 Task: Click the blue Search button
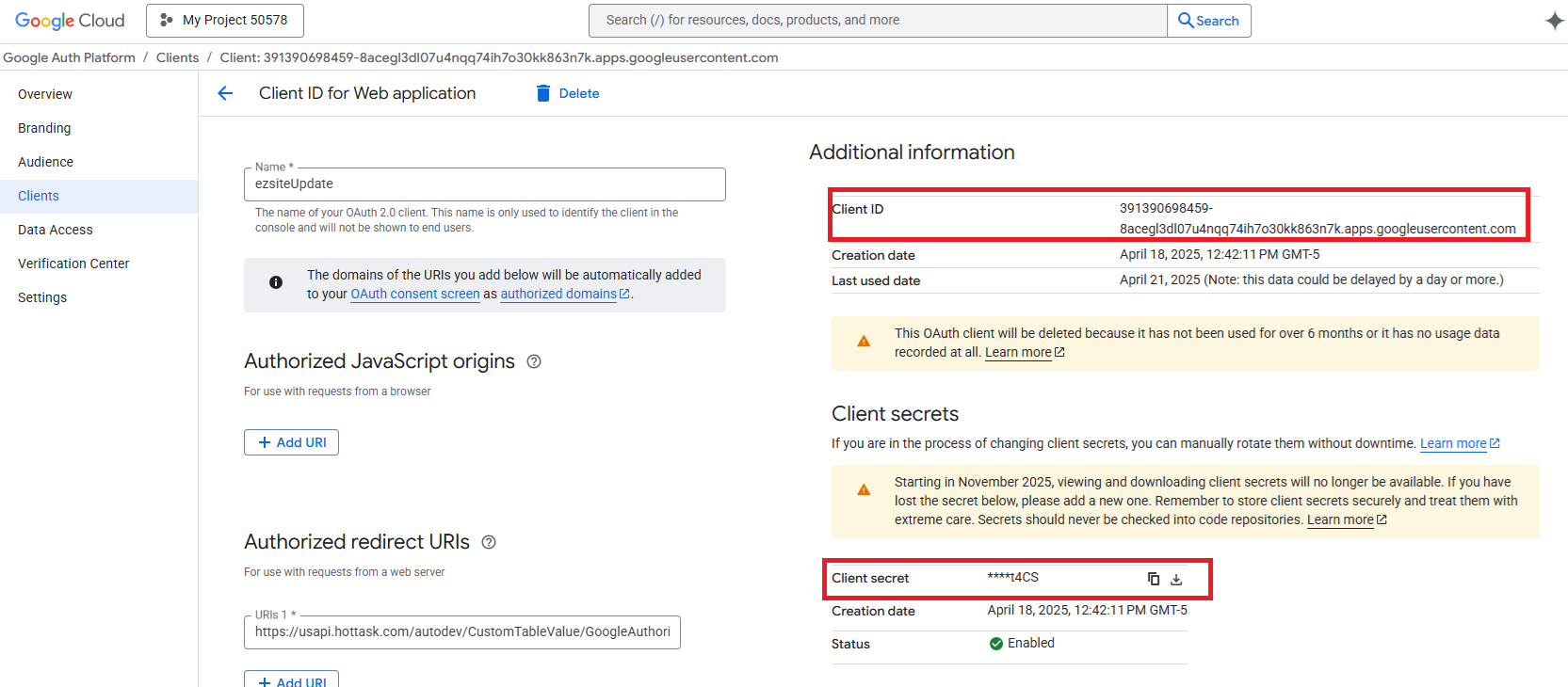1208,21
